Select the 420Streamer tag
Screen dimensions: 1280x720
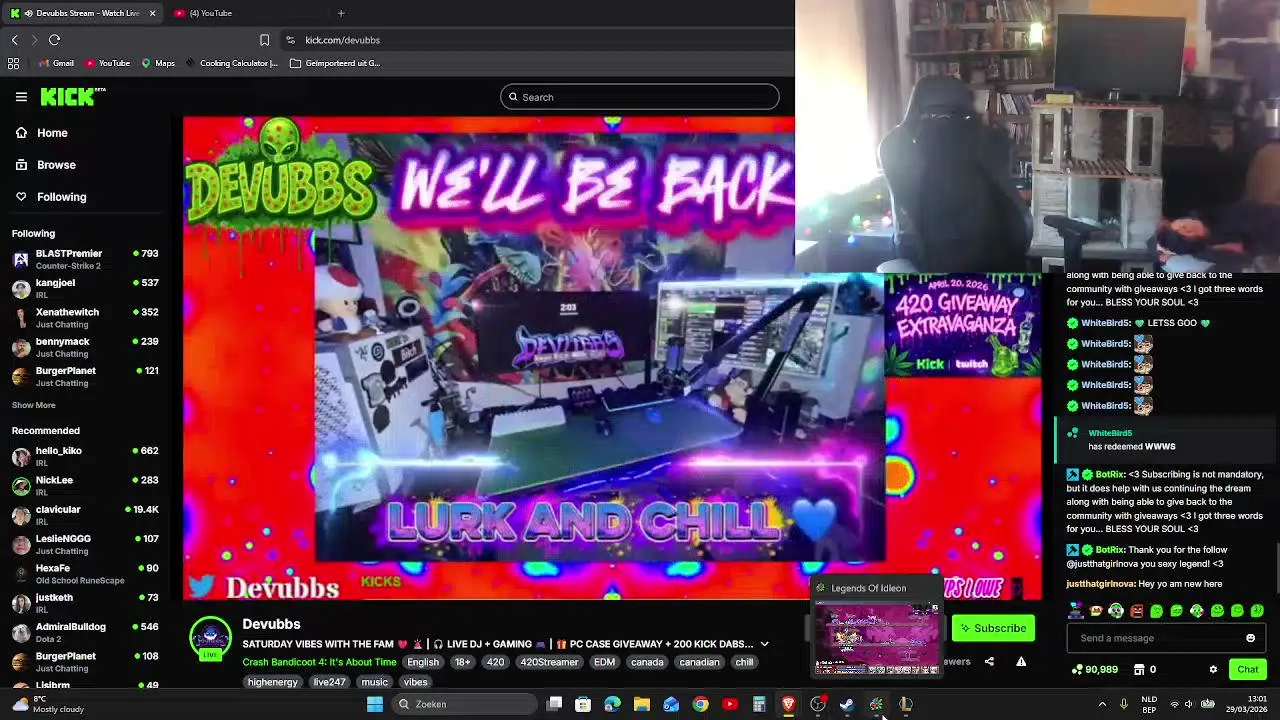click(549, 662)
